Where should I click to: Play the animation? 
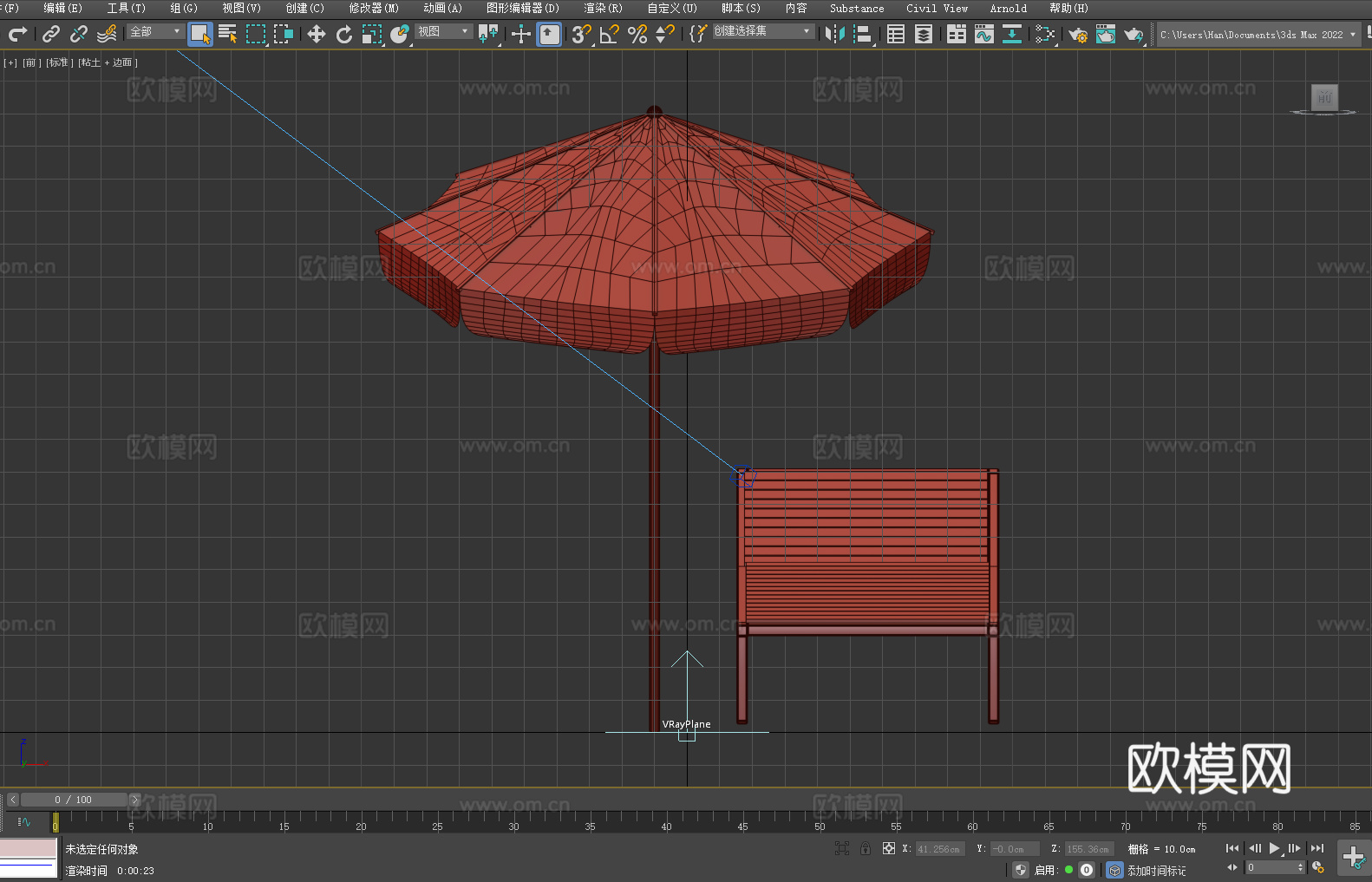pos(1275,848)
